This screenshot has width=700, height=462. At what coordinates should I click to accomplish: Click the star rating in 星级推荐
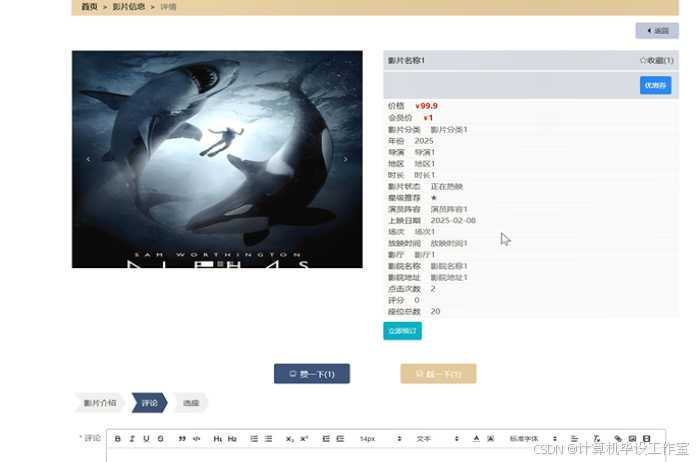433,198
